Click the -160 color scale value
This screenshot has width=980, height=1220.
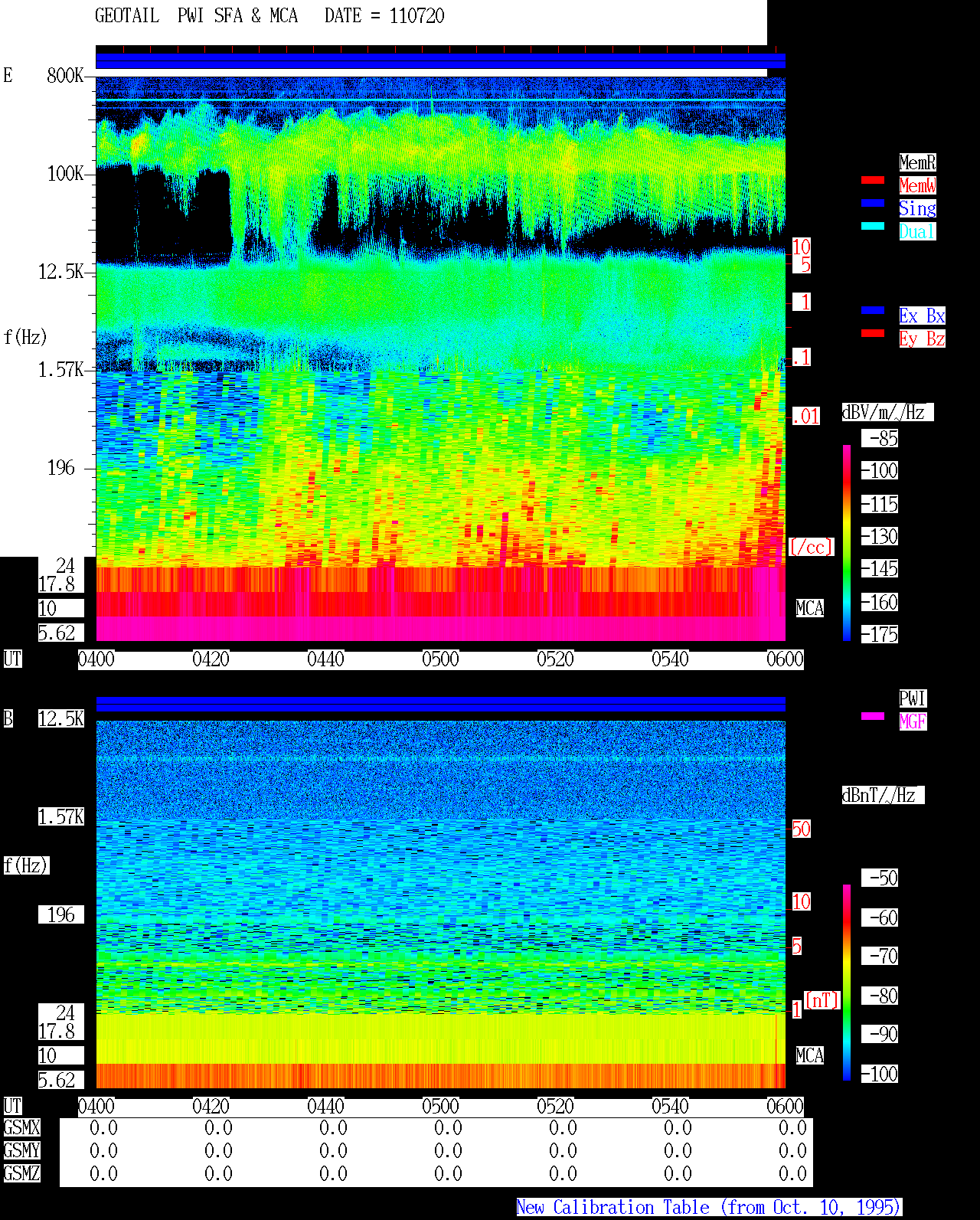coord(880,602)
